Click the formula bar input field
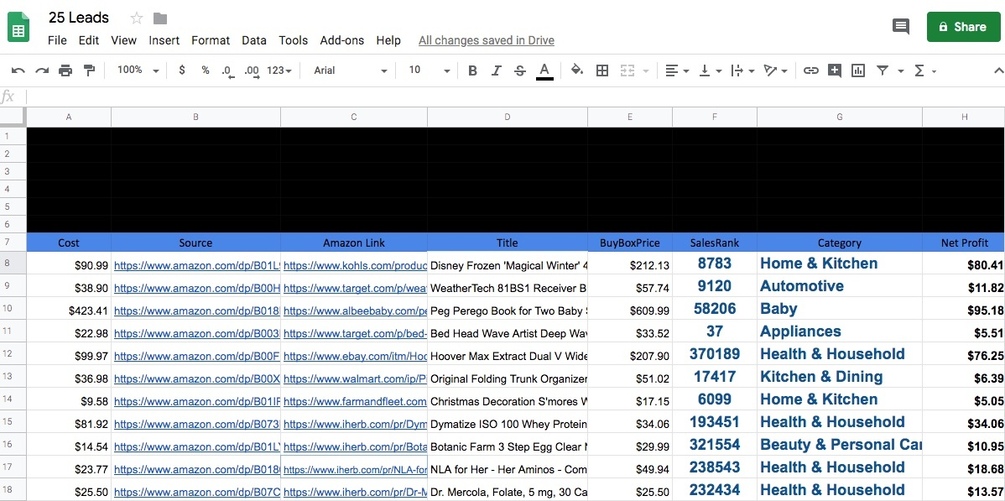This screenshot has height=501, width=1005. coord(515,97)
